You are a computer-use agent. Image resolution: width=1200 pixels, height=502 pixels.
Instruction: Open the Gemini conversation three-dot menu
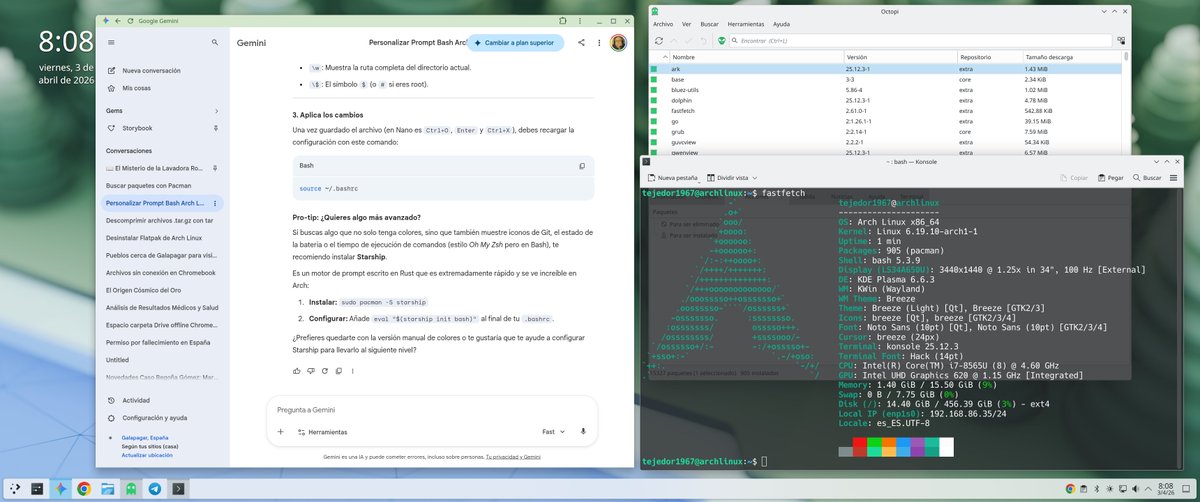click(x=598, y=43)
